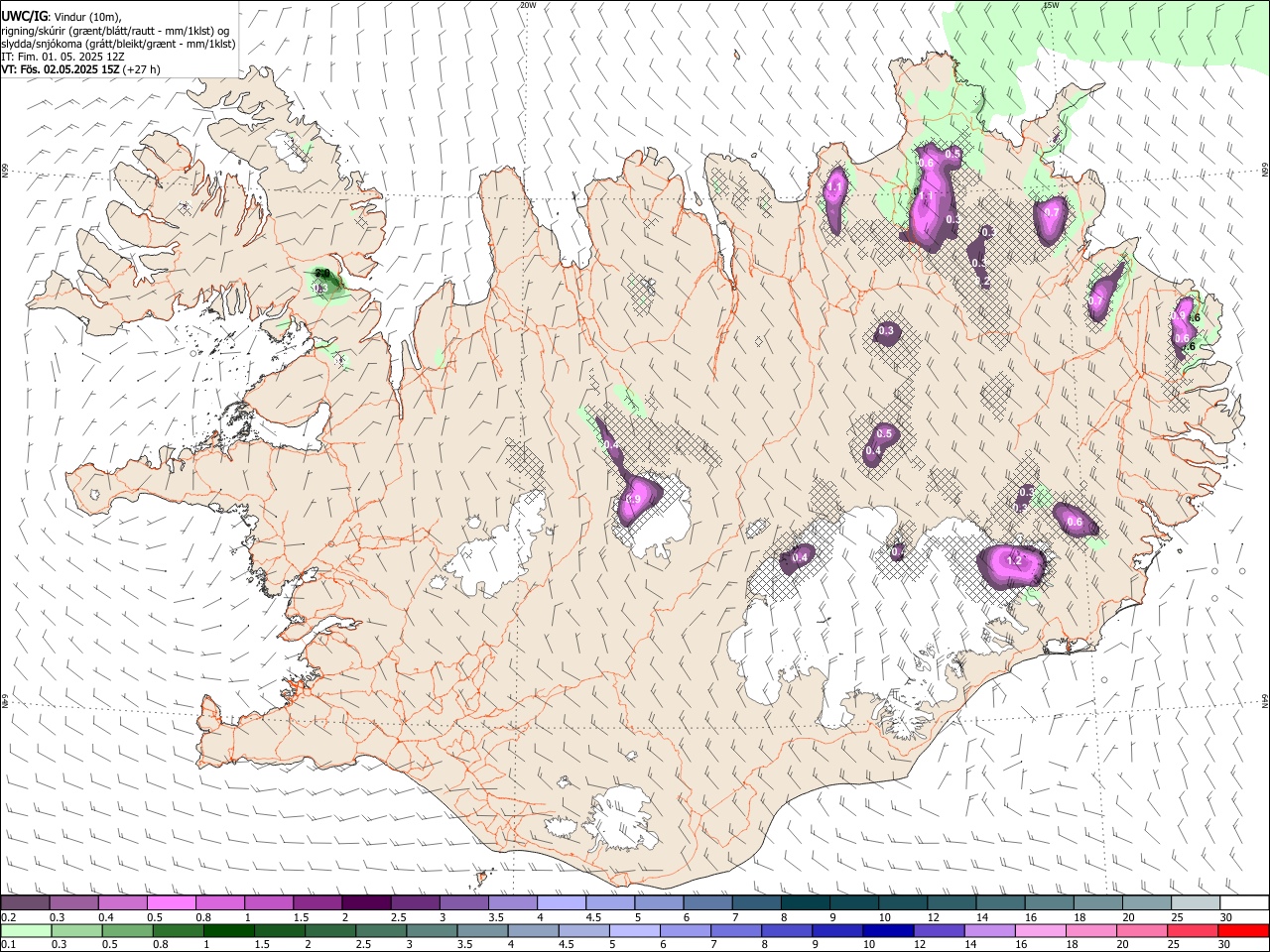Click the "15W" longitude label at top
The height and width of the screenshot is (952, 1270).
pyautogui.click(x=1052, y=5)
